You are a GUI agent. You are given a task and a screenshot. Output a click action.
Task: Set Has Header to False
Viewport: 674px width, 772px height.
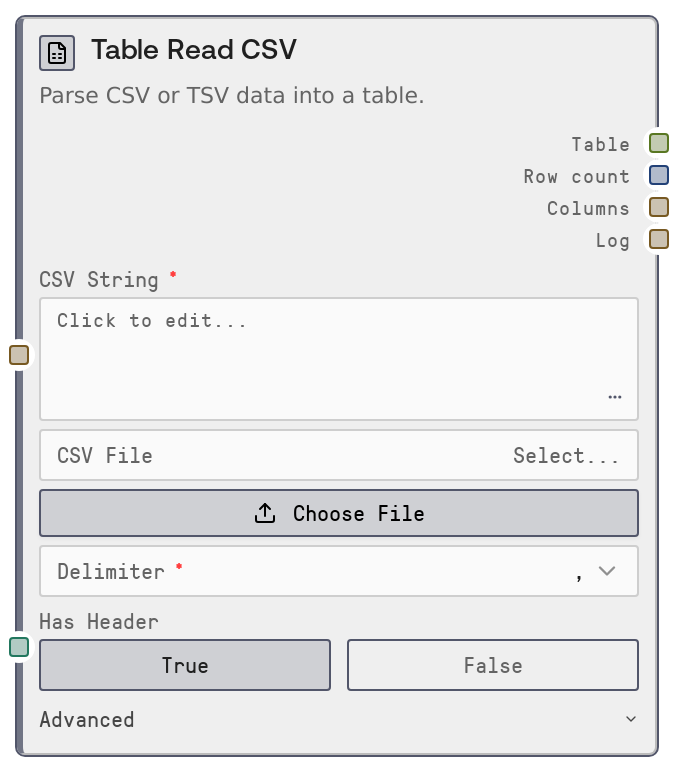pyautogui.click(x=492, y=665)
